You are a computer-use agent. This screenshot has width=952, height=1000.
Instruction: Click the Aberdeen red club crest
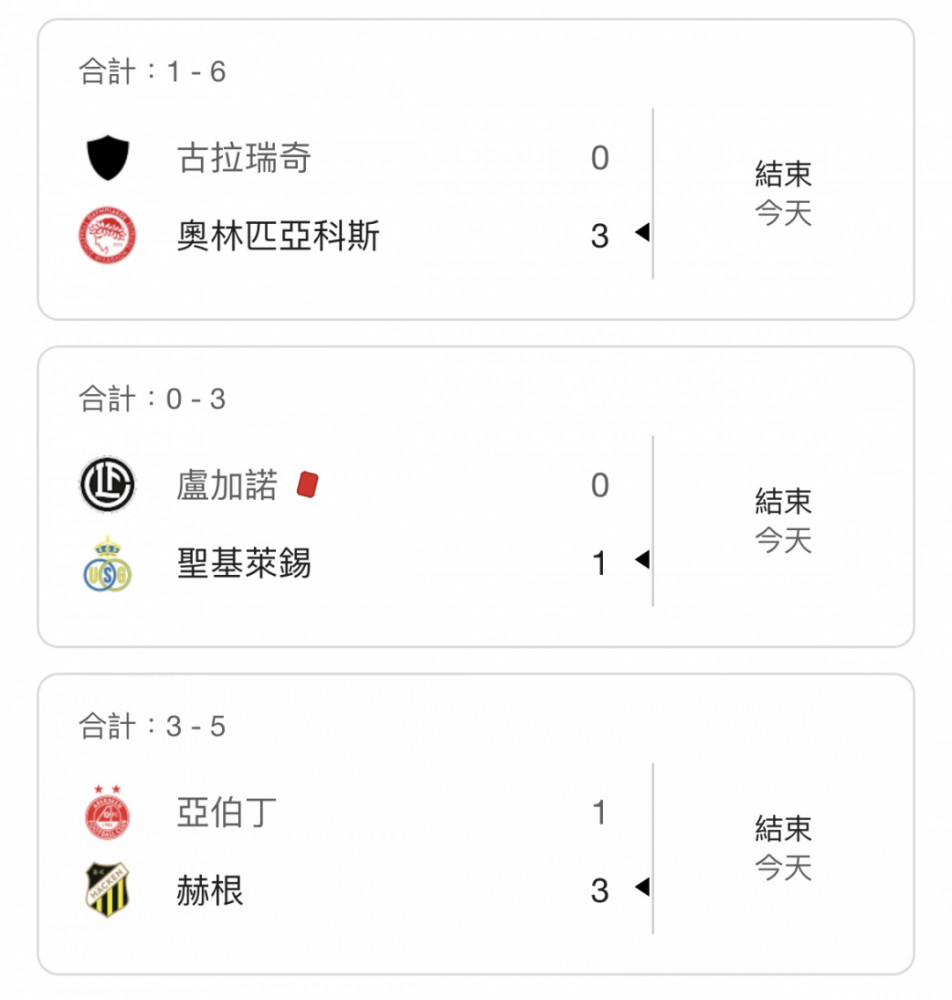pyautogui.click(x=107, y=812)
